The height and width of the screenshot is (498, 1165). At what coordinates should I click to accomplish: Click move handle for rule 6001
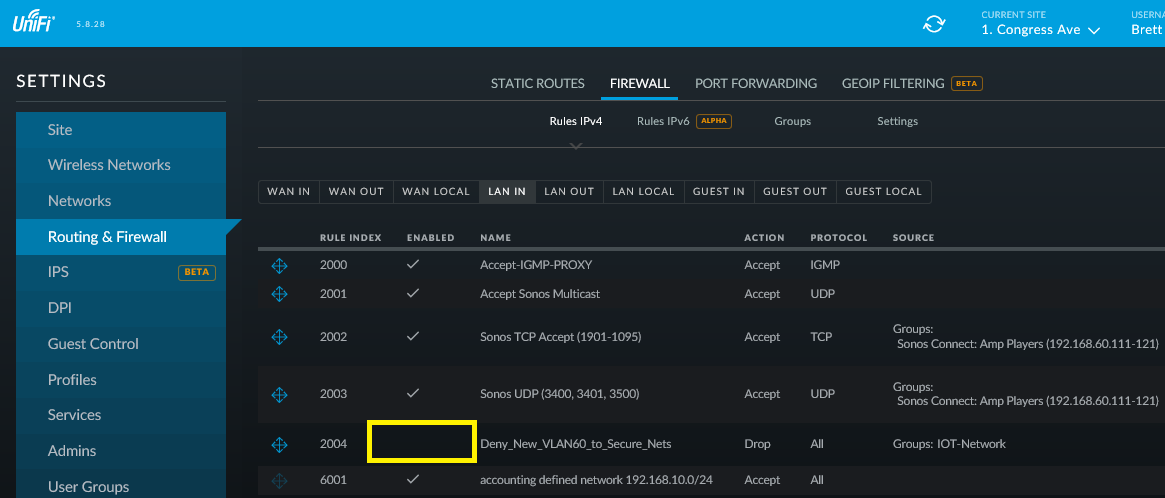279,480
